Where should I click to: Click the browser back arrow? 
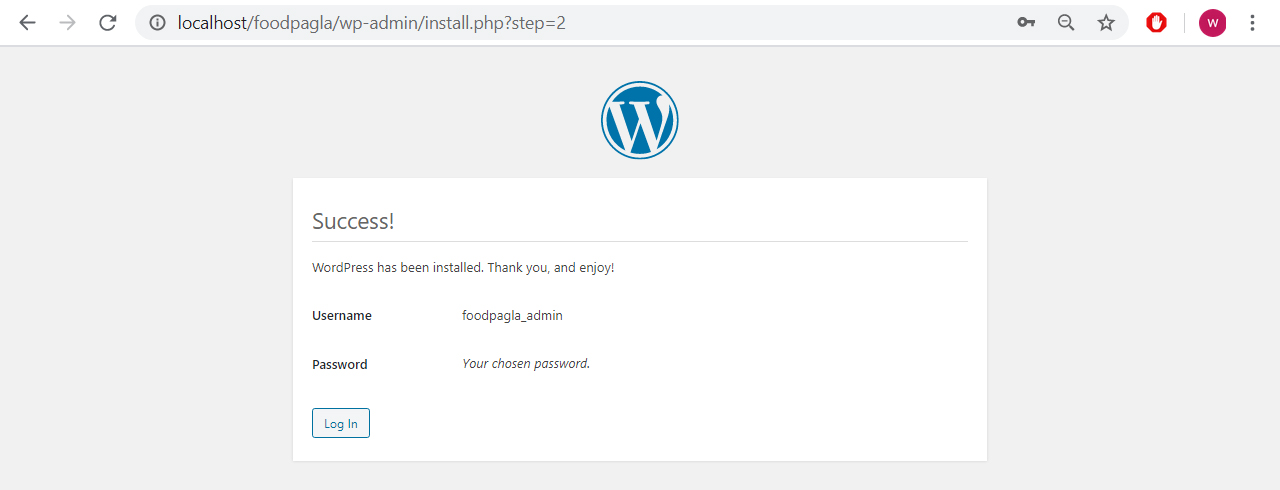(27, 23)
